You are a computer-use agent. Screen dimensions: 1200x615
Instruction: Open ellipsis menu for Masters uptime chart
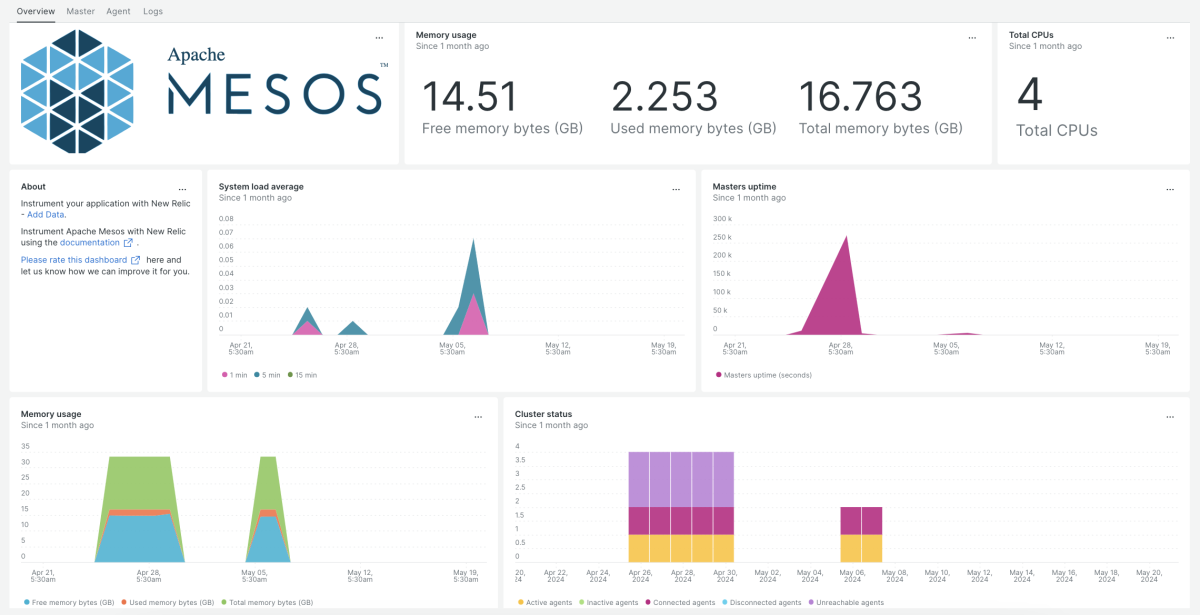(1170, 188)
